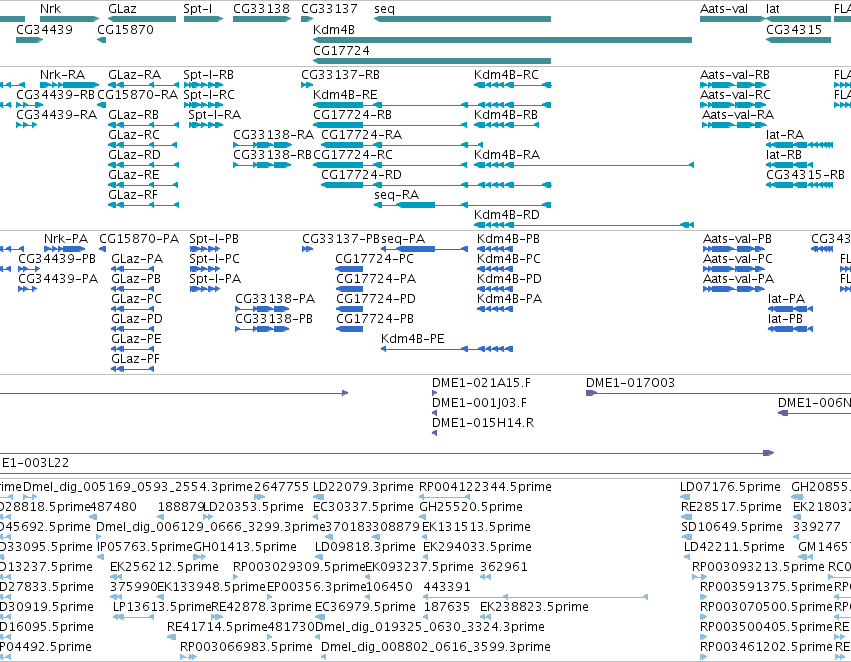Click clone 'DME1-015H14.R'
This screenshot has height=662, width=851.
pos(483,423)
